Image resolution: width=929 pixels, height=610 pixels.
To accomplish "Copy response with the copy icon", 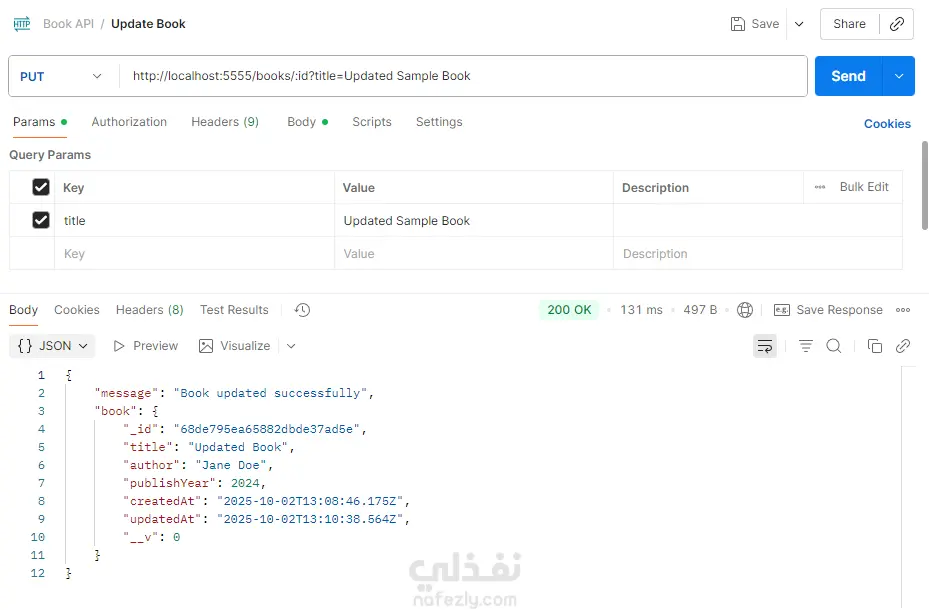I will (874, 346).
